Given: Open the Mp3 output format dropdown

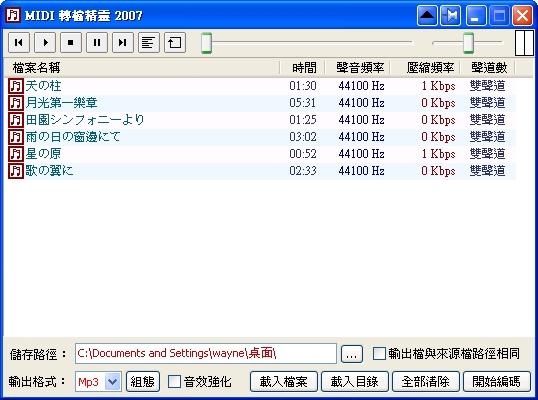Looking at the screenshot, I should click(x=113, y=381).
